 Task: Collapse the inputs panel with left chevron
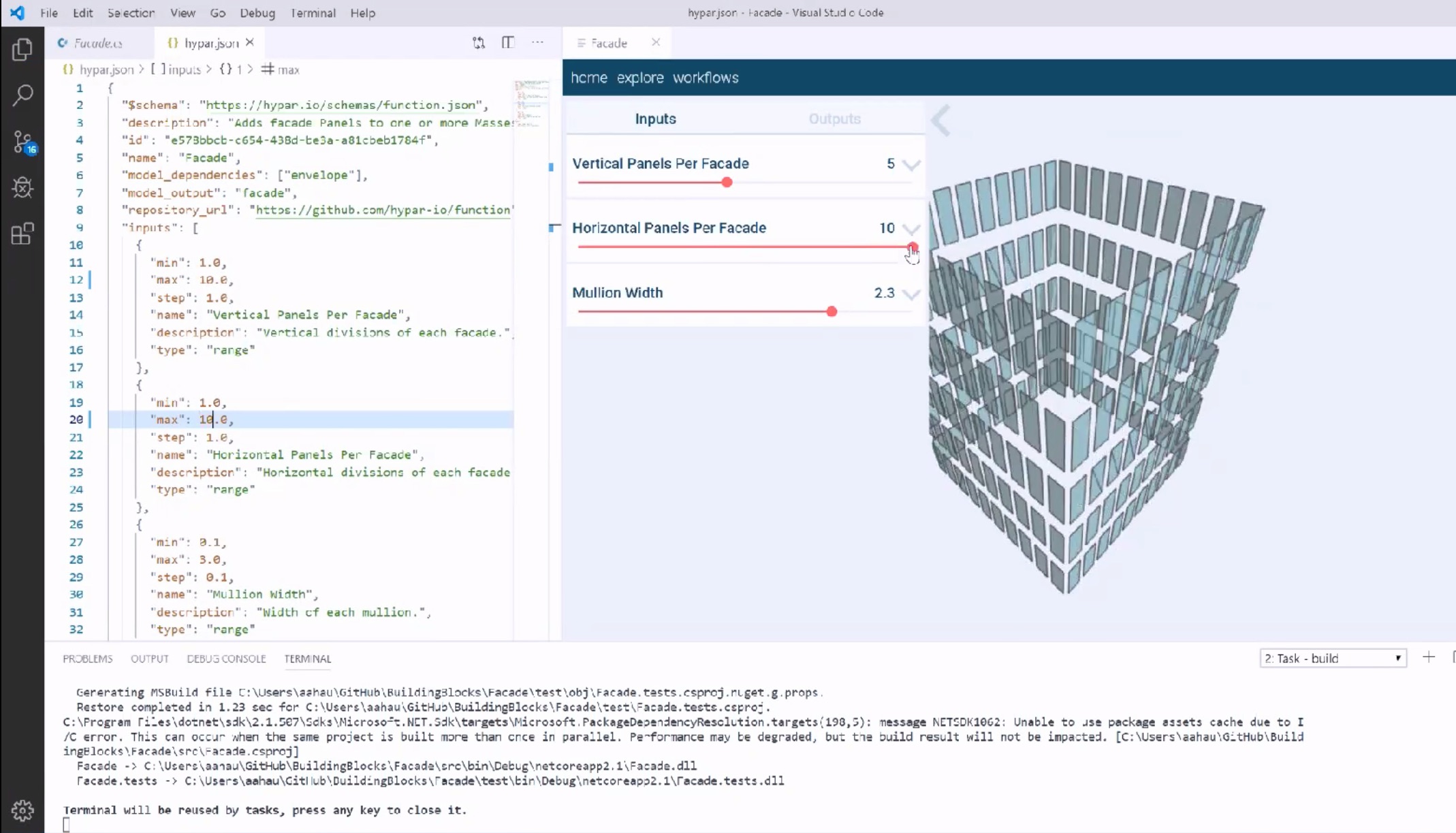pos(940,121)
